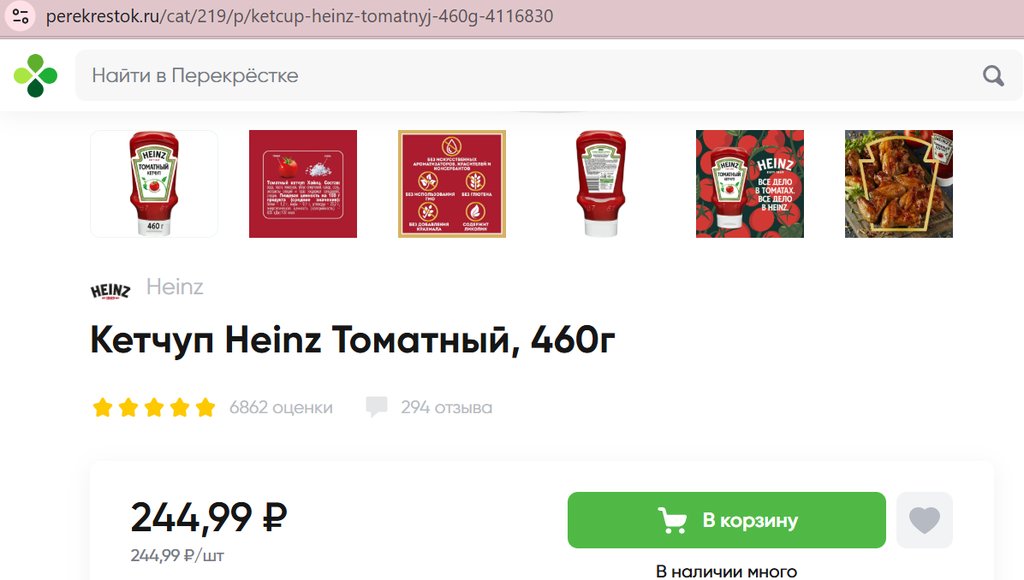Viewport: 1024px width, 580px height.
Task: Click the five-star rating
Action: (154, 408)
